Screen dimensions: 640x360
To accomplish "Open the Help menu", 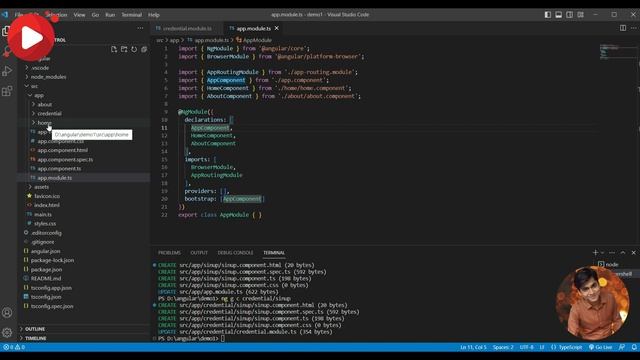I will click(x=153, y=15).
